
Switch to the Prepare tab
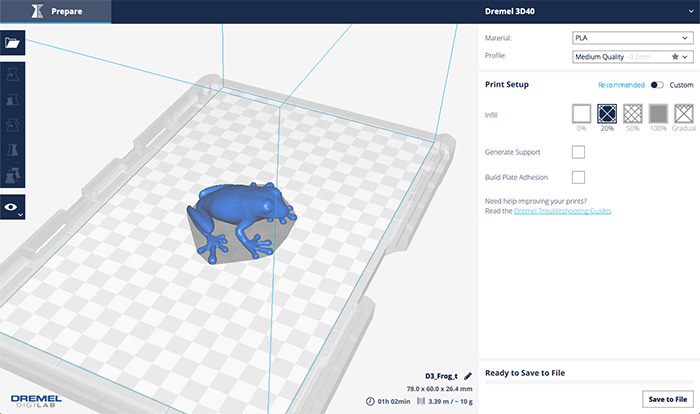[x=56, y=11]
